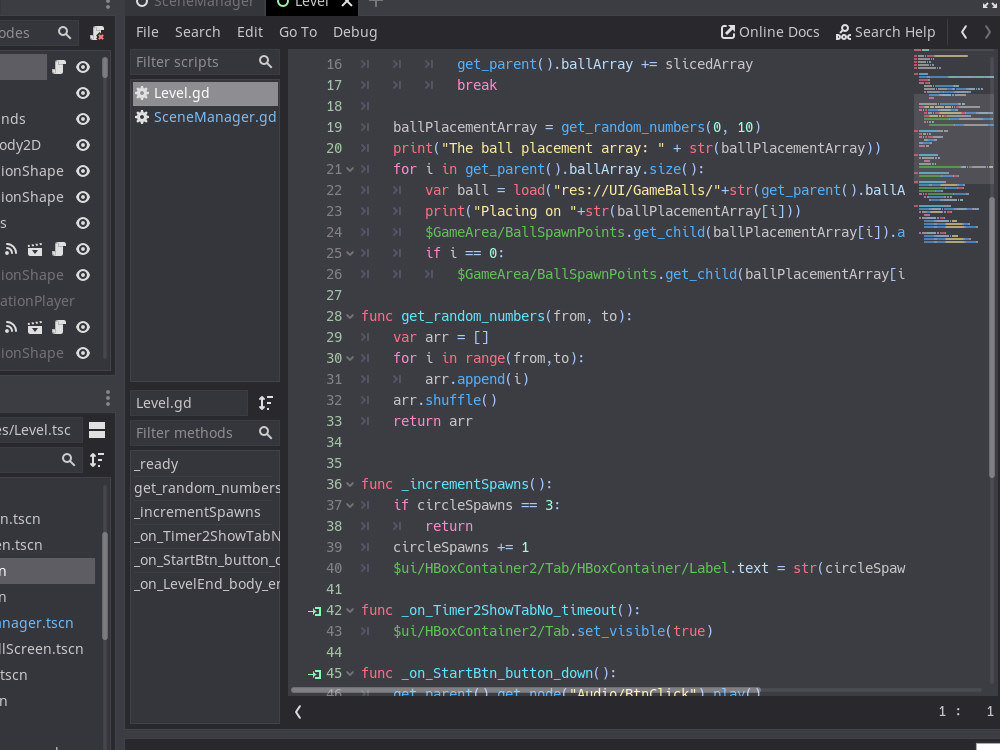Select the 'llScreen.tscn' file in FileSystem
The width and height of the screenshot is (1000, 750).
[42, 649]
